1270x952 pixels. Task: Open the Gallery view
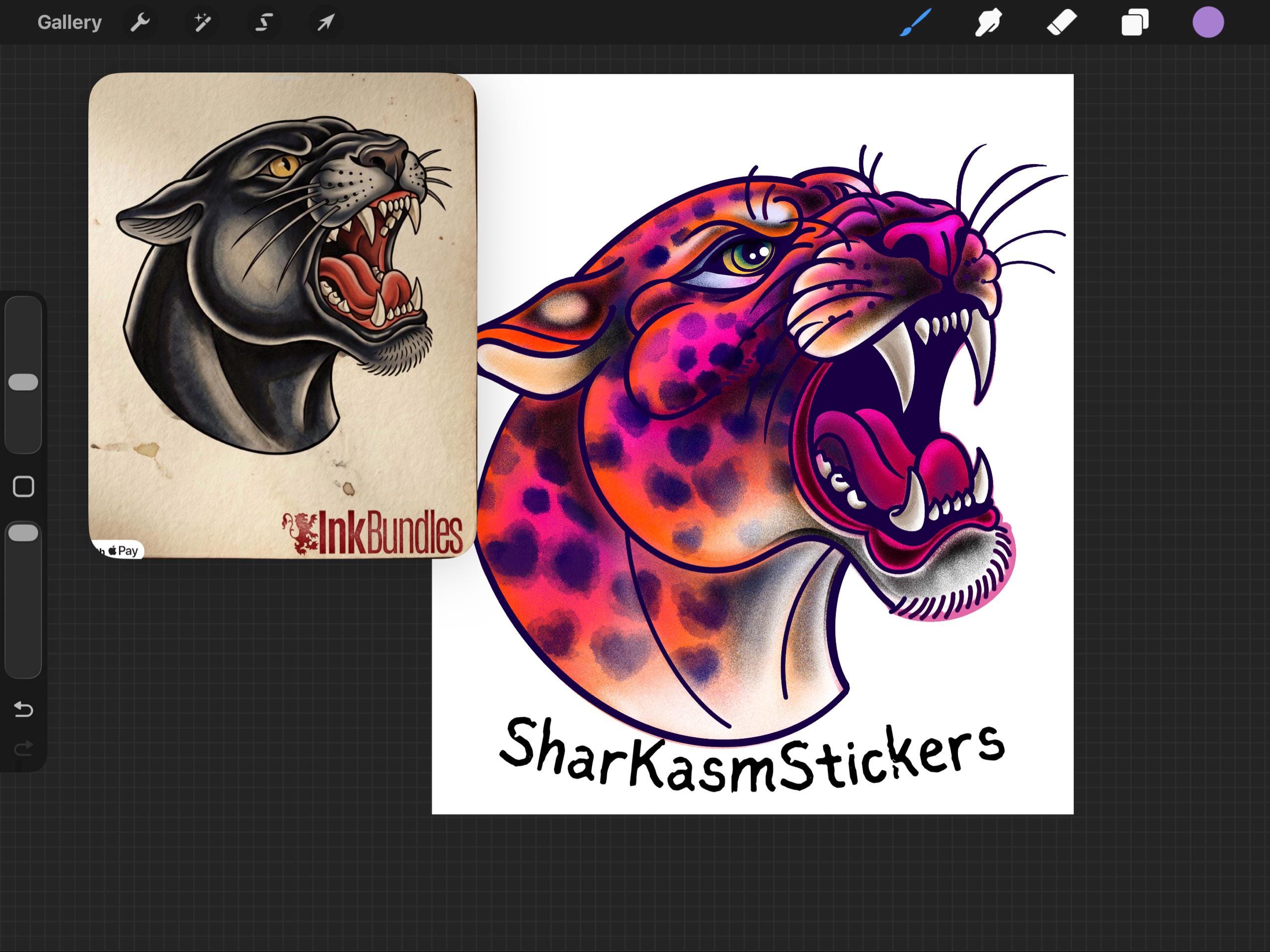click(x=69, y=22)
